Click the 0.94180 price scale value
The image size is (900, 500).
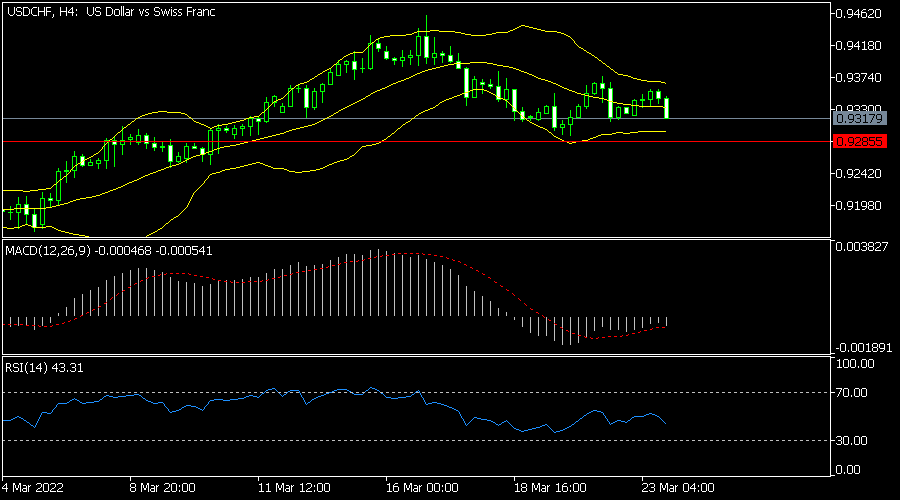click(x=859, y=46)
